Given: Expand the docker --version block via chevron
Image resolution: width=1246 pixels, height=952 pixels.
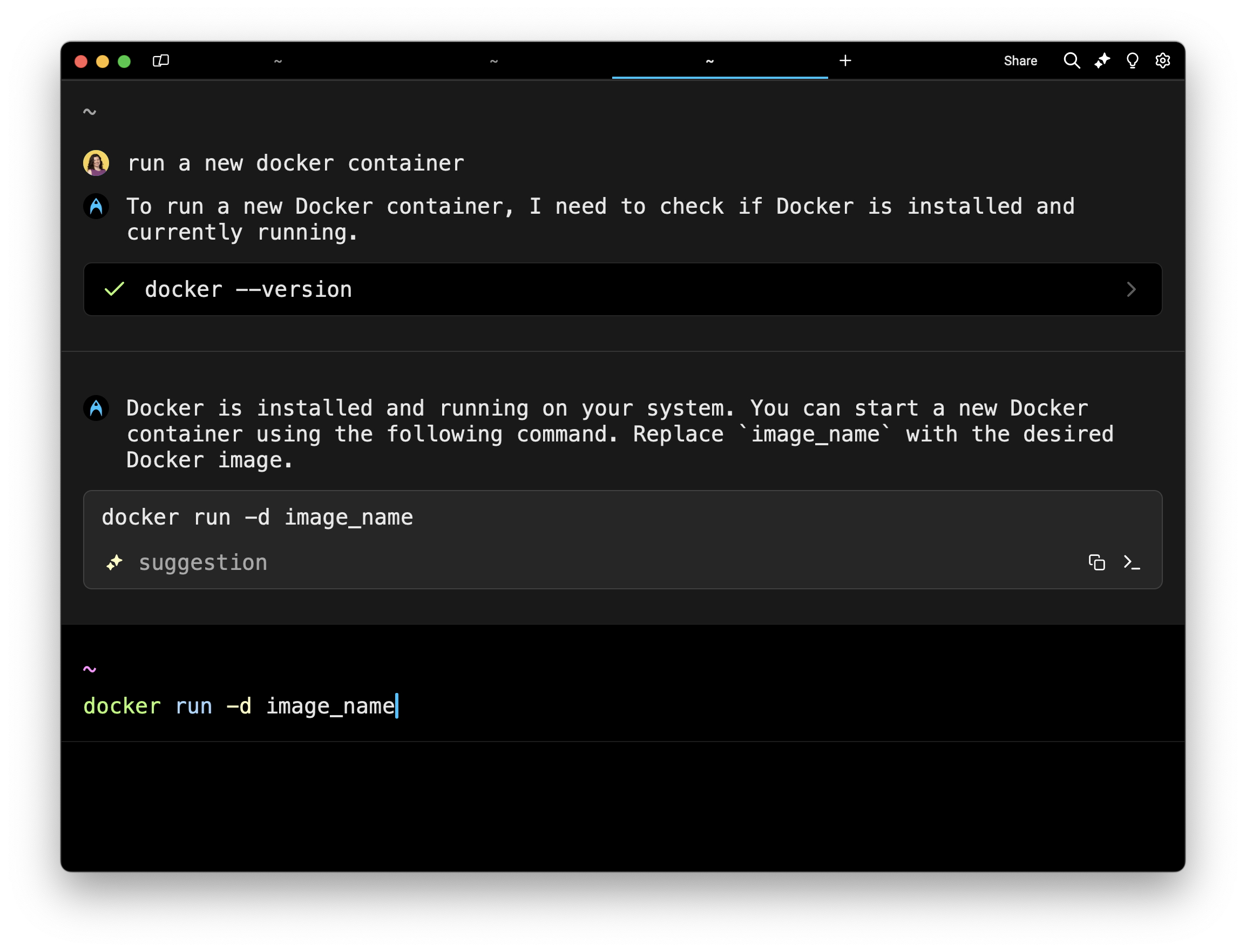Looking at the screenshot, I should coord(1132,290).
